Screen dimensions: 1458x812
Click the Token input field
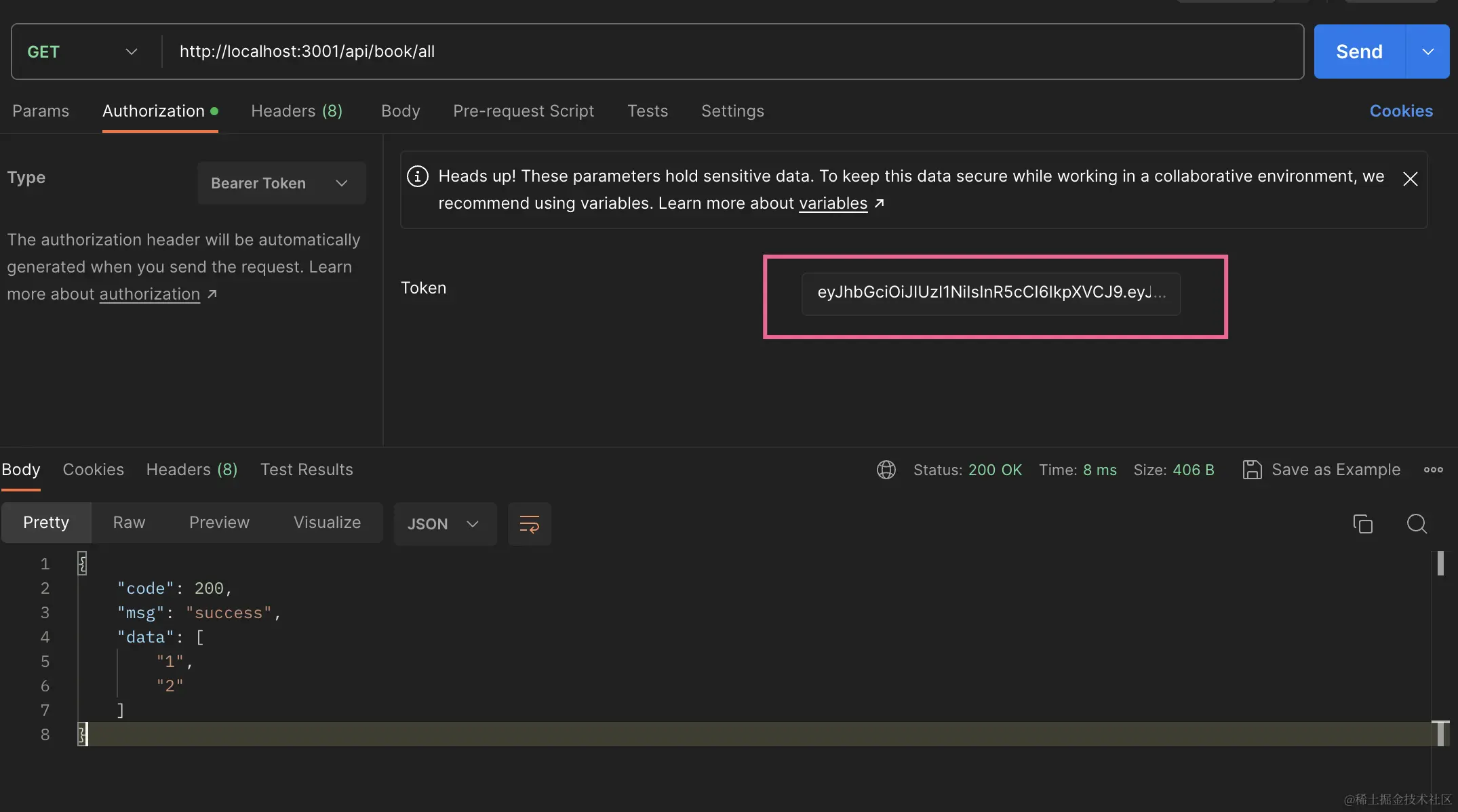[990, 293]
